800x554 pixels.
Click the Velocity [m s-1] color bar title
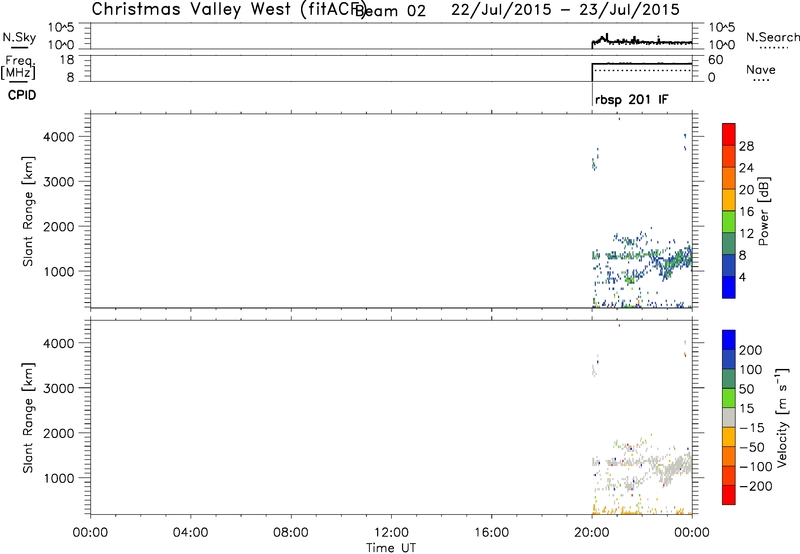pos(782,417)
